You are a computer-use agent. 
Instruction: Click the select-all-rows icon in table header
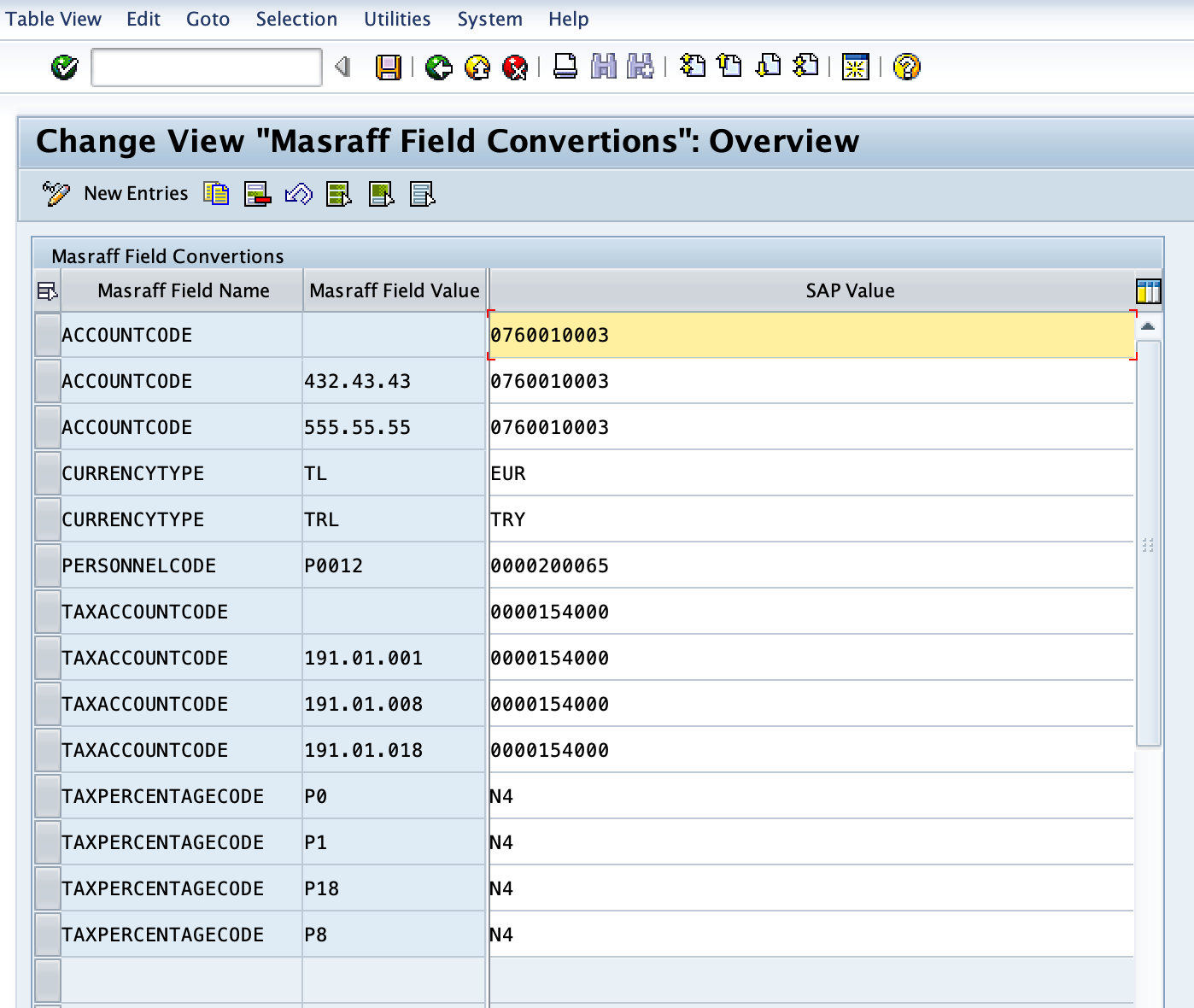[x=47, y=291]
